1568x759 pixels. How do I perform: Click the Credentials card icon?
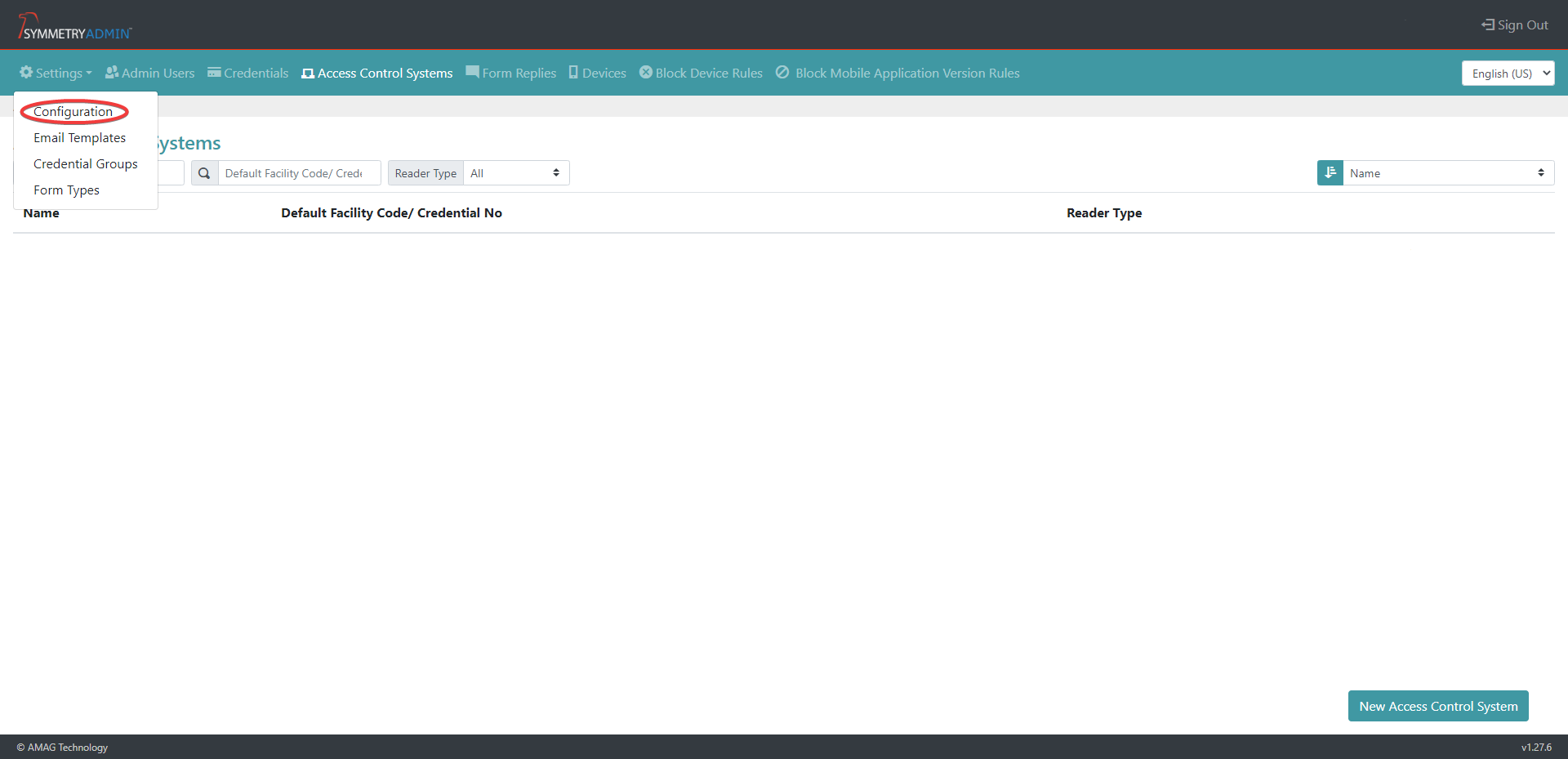(214, 72)
